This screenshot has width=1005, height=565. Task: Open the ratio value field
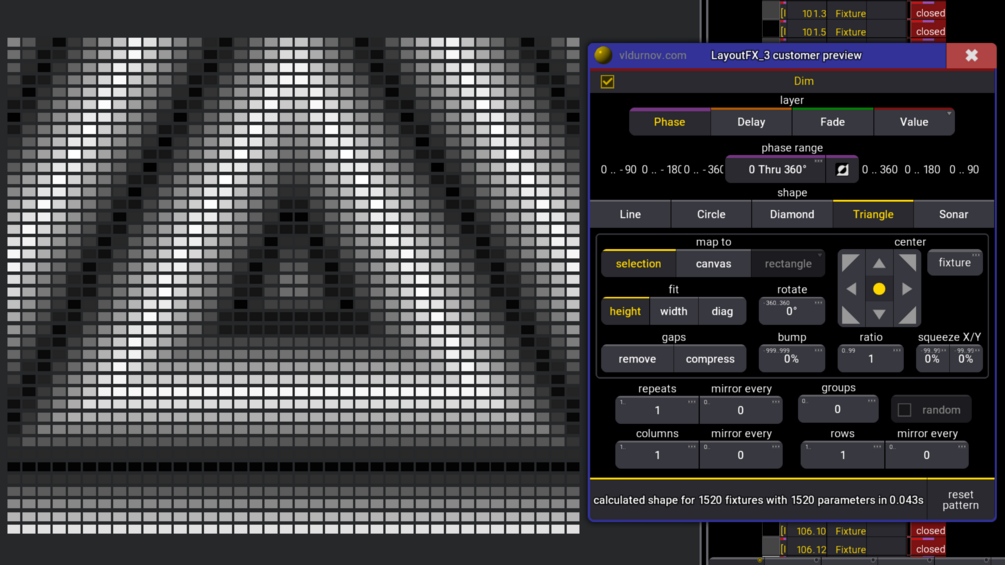(870, 359)
